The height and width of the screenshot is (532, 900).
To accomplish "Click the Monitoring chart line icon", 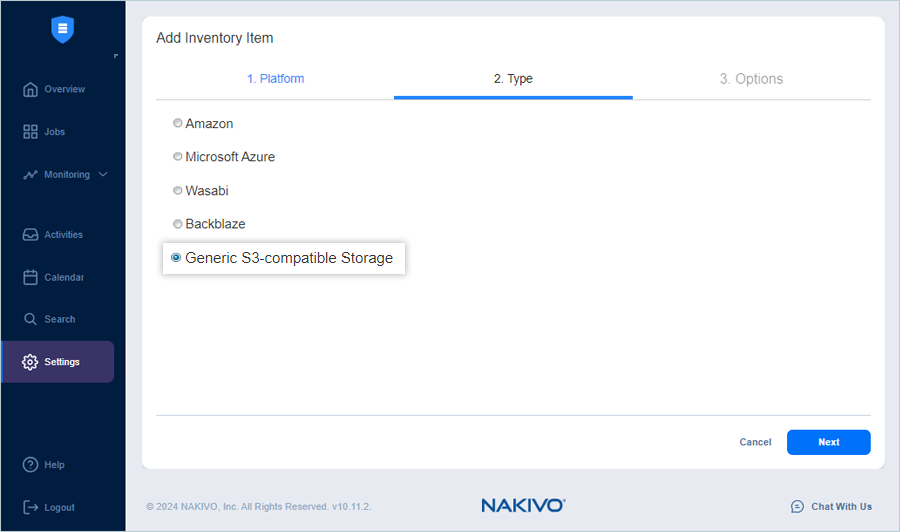I will click(30, 174).
